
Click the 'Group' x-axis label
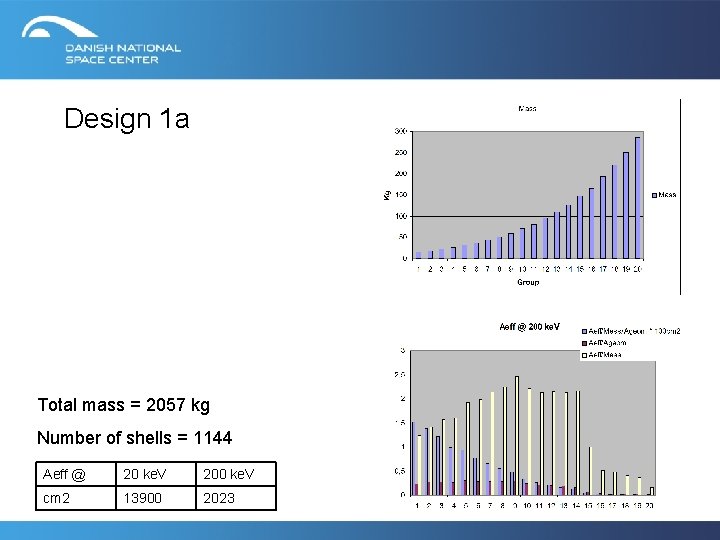click(x=528, y=282)
